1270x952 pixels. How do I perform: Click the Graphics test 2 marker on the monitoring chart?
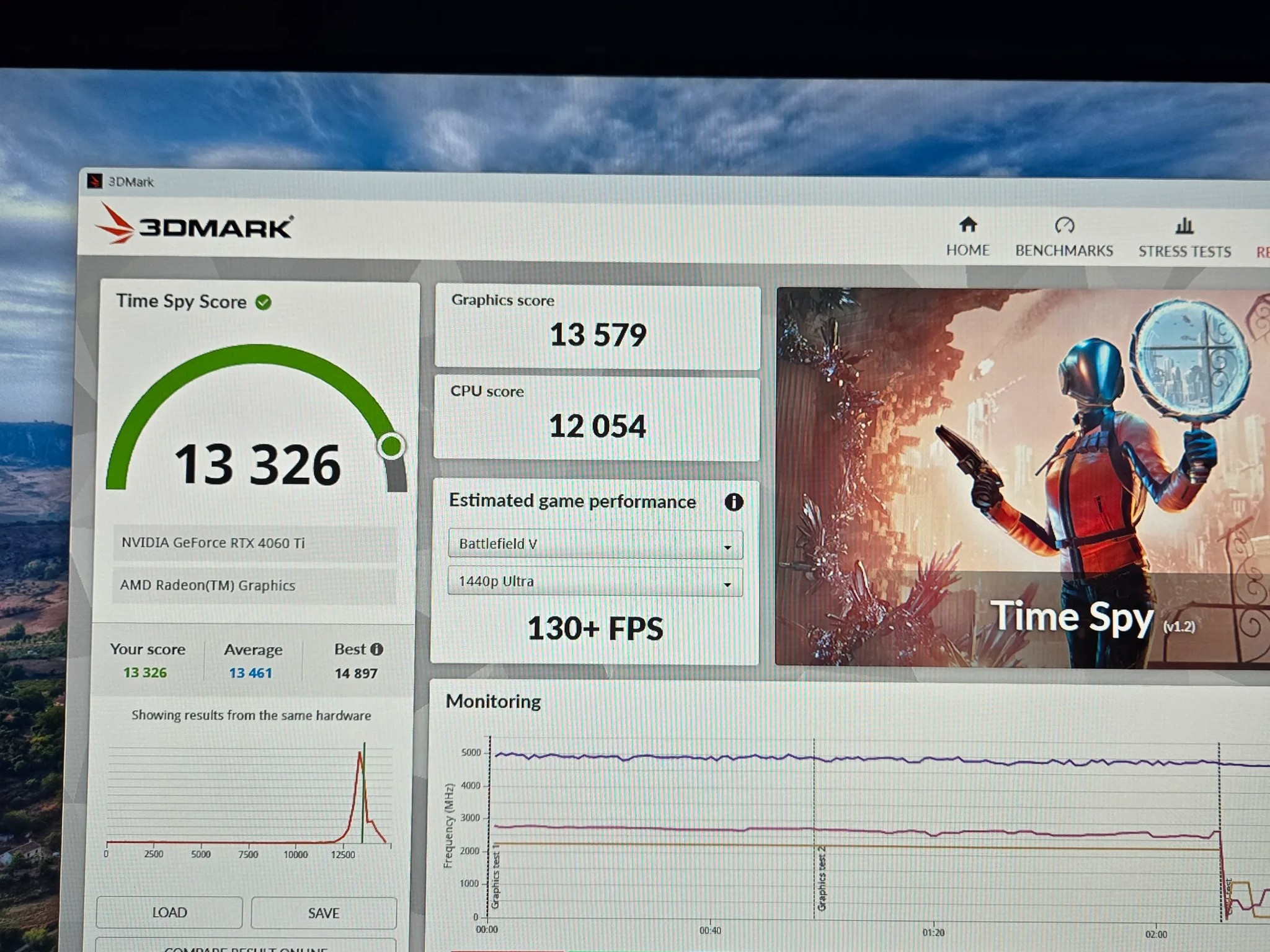[822, 878]
